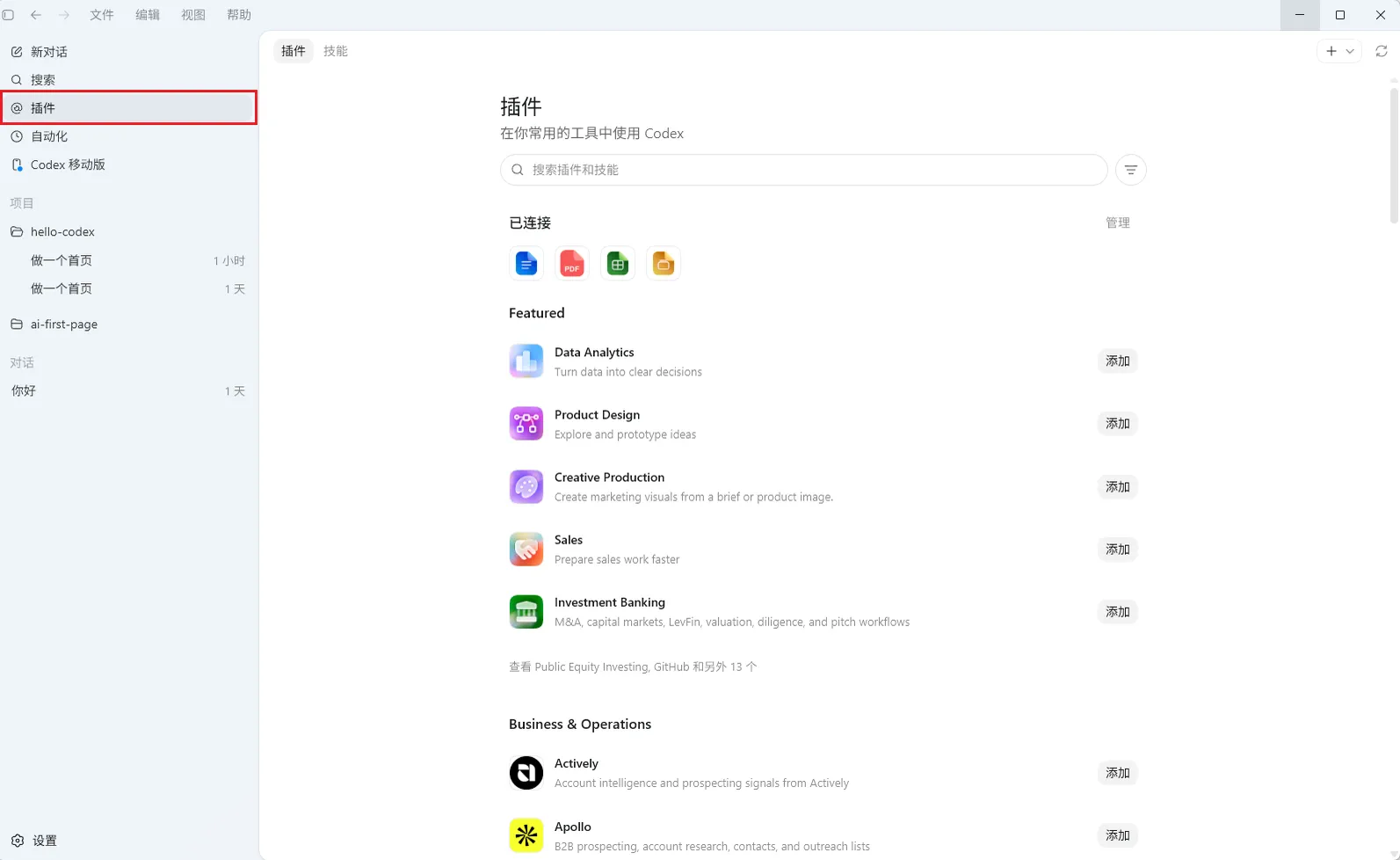The image size is (1400, 860).
Task: Open the 文件 menu
Action: (102, 15)
